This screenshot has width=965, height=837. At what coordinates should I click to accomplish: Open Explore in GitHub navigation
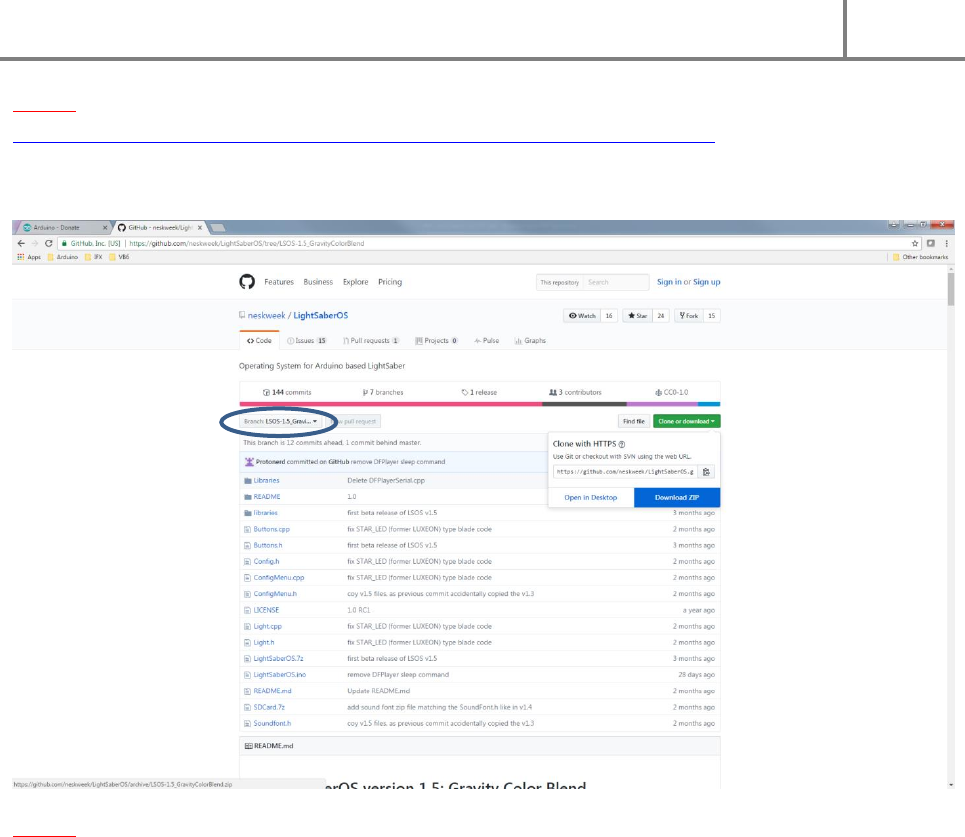click(356, 282)
